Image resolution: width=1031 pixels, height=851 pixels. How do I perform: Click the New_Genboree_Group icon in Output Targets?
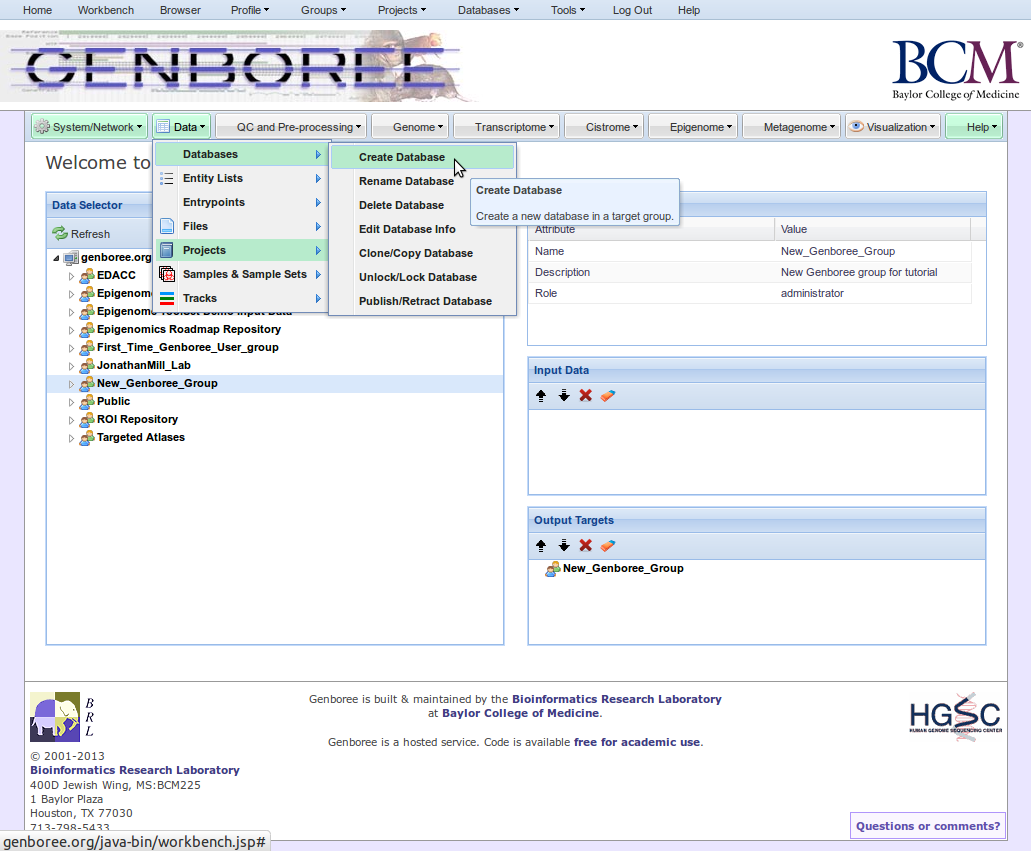[x=552, y=569]
